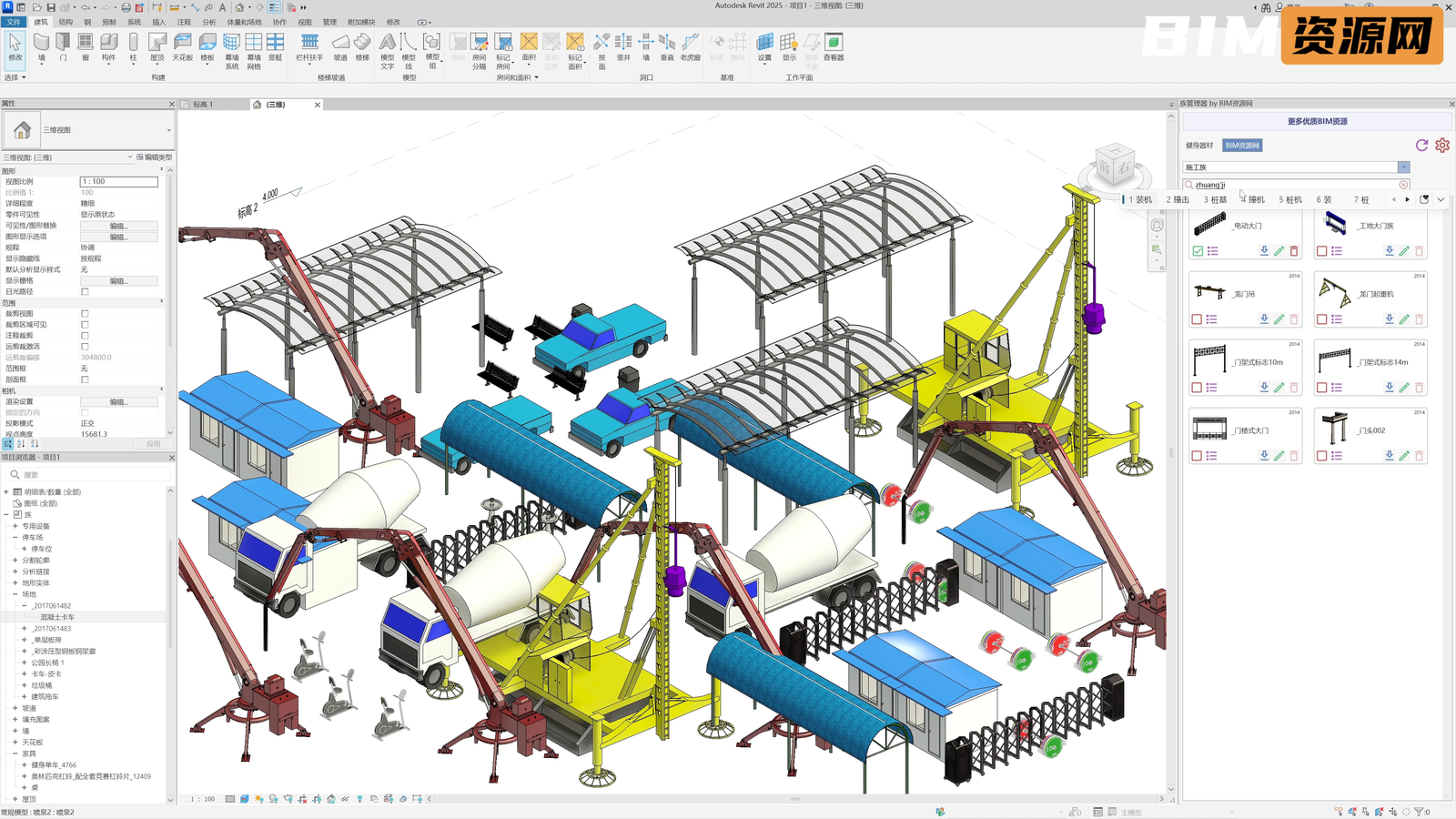Select the Floor (楼板) tool
Image resolution: width=1456 pixels, height=819 pixels.
click(x=207, y=47)
